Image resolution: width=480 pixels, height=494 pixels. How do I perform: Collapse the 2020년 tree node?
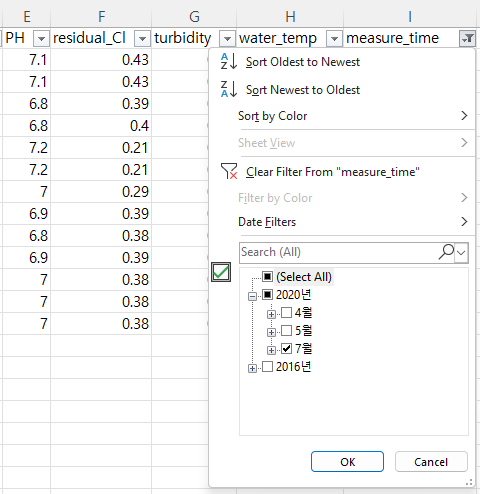(x=252, y=296)
